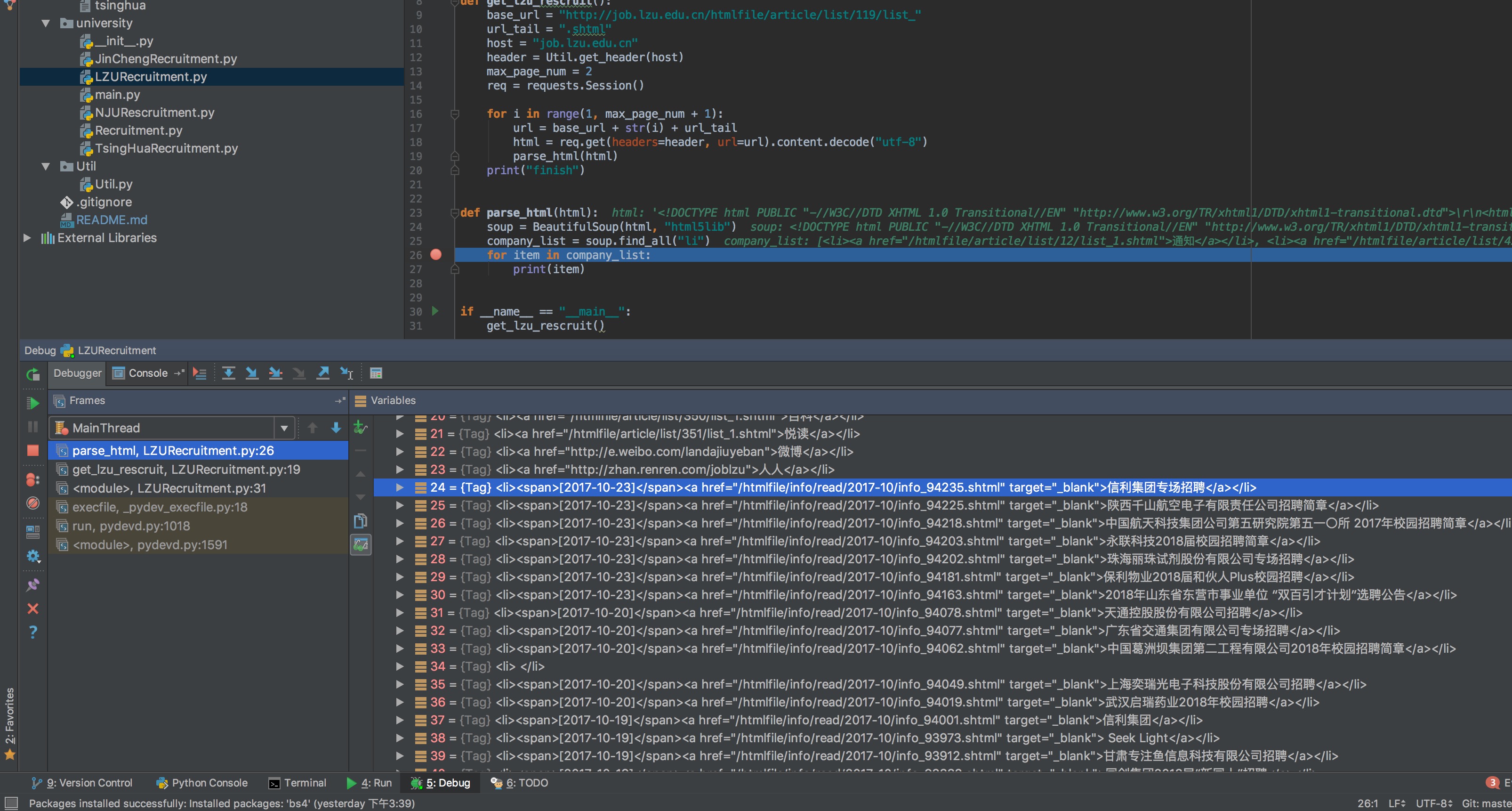Click Run to Cursor icon

[x=346, y=373]
